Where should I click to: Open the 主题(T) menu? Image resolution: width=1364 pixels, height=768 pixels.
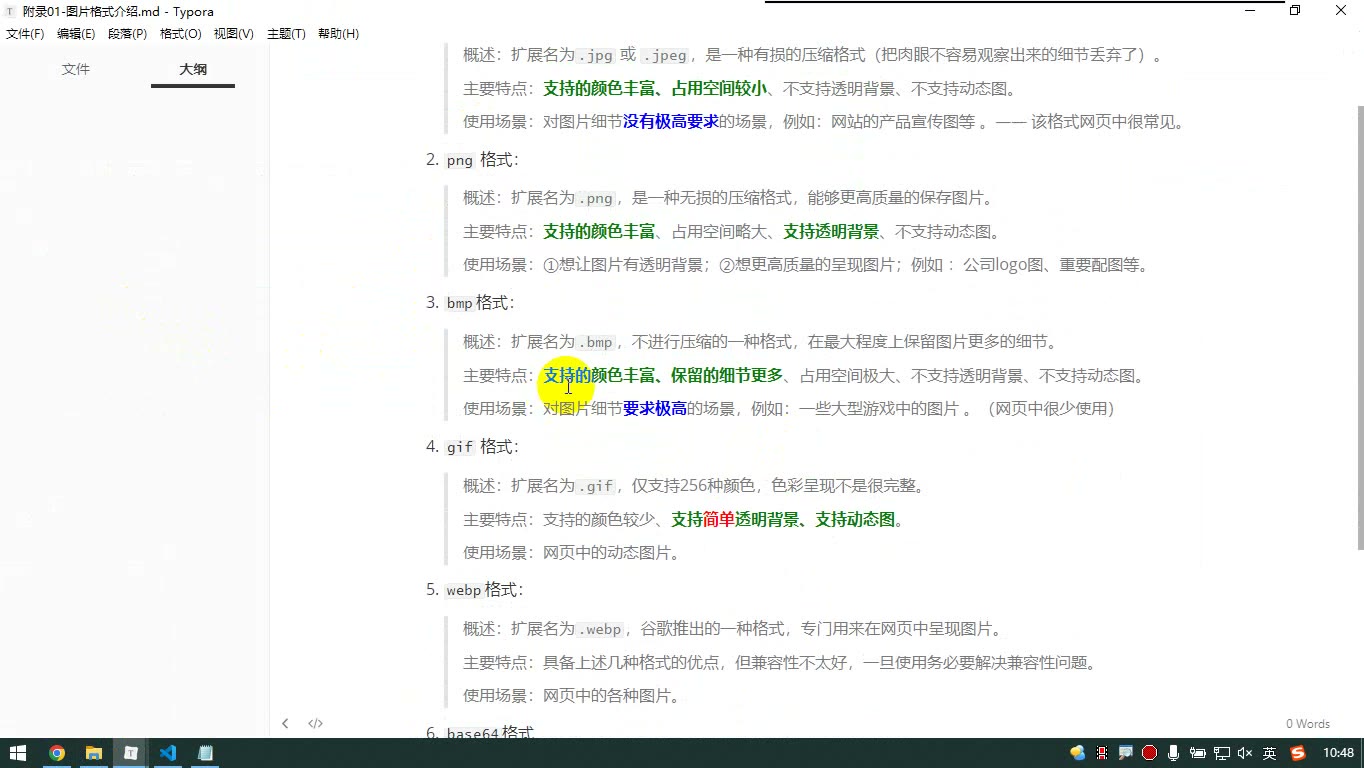[286, 34]
